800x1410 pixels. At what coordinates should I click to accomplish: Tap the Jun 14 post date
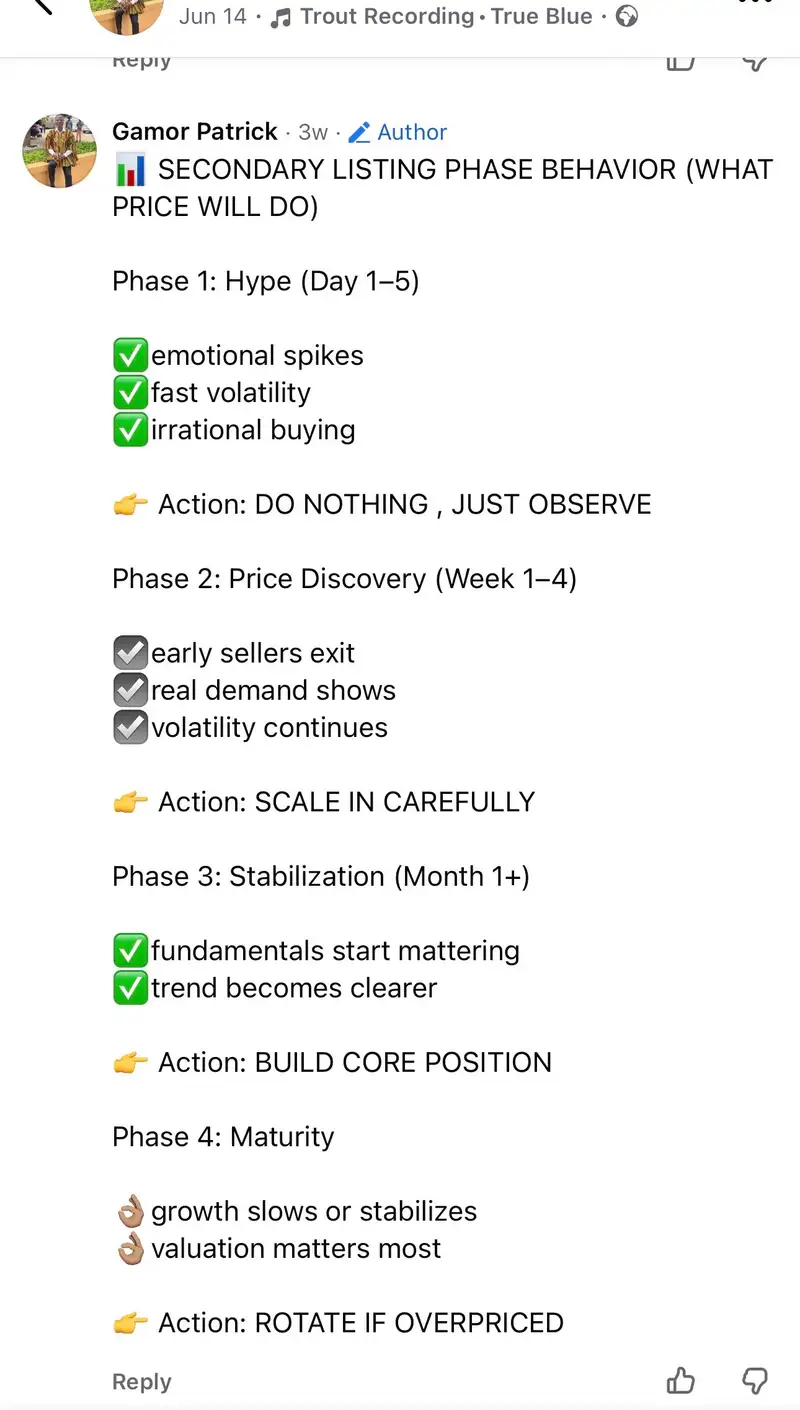213,17
